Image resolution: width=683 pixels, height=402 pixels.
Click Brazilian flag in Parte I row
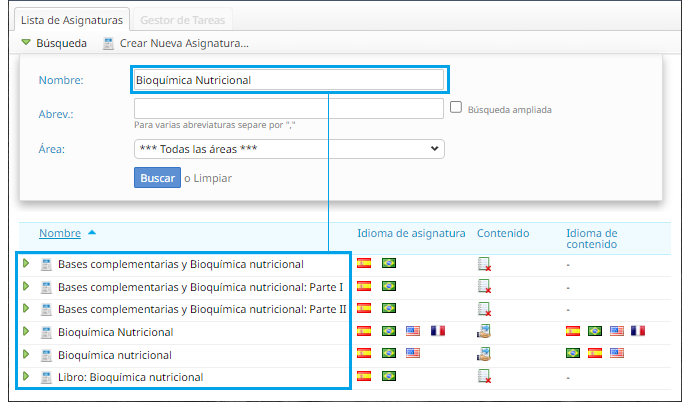click(x=389, y=286)
